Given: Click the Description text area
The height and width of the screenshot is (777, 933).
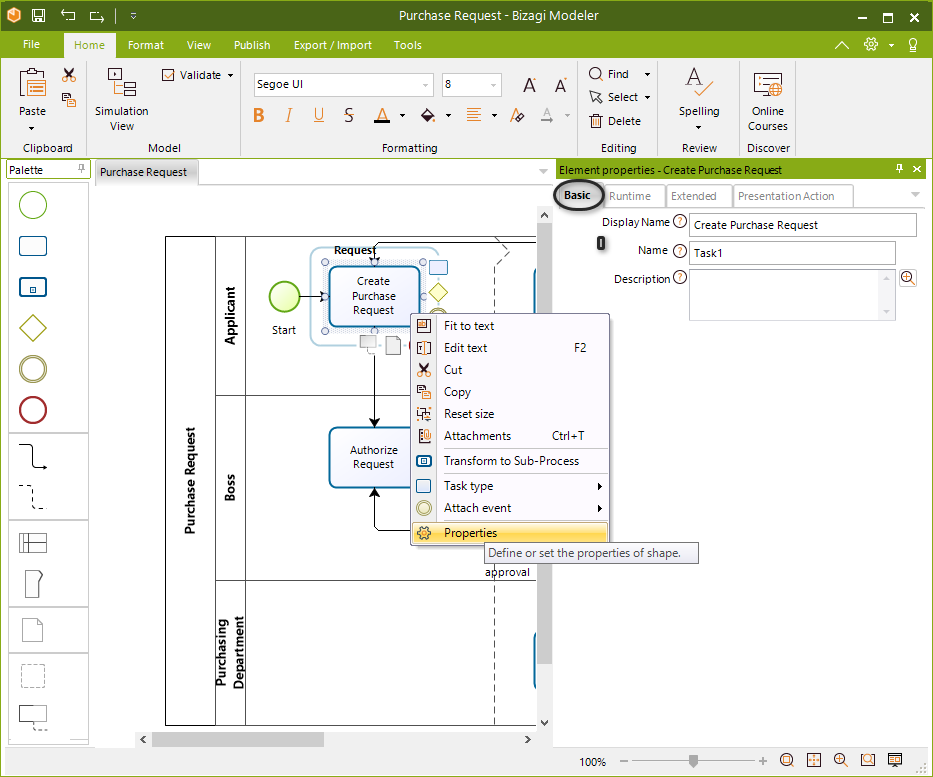Looking at the screenshot, I should click(792, 295).
